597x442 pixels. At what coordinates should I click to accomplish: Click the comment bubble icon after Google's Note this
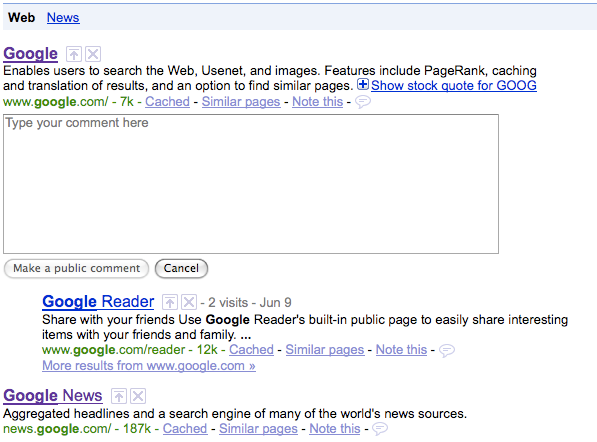pos(363,102)
